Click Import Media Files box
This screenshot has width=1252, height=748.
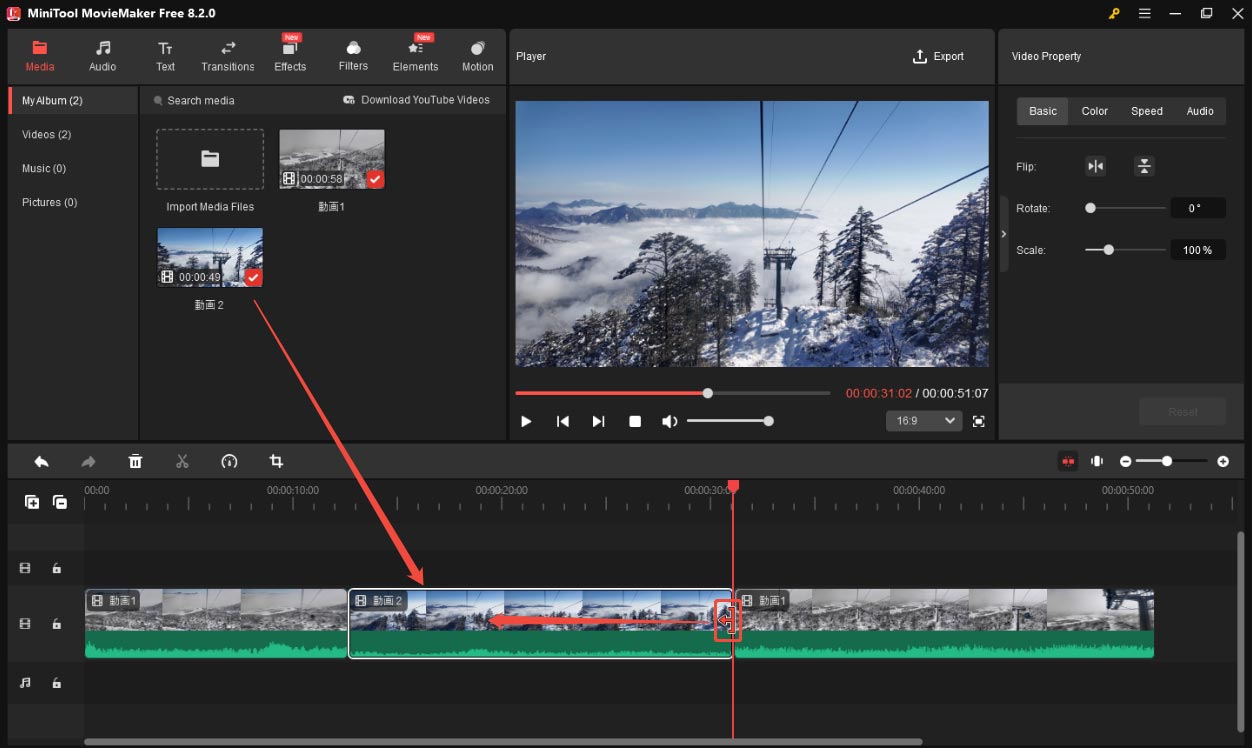coord(210,159)
